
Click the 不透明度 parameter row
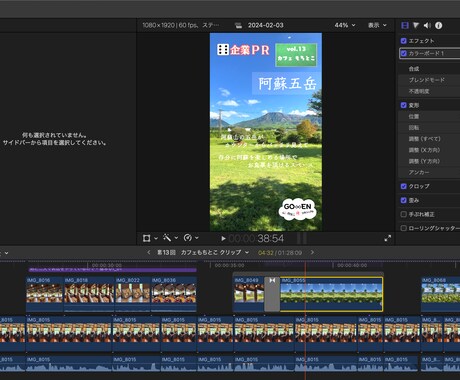click(429, 91)
